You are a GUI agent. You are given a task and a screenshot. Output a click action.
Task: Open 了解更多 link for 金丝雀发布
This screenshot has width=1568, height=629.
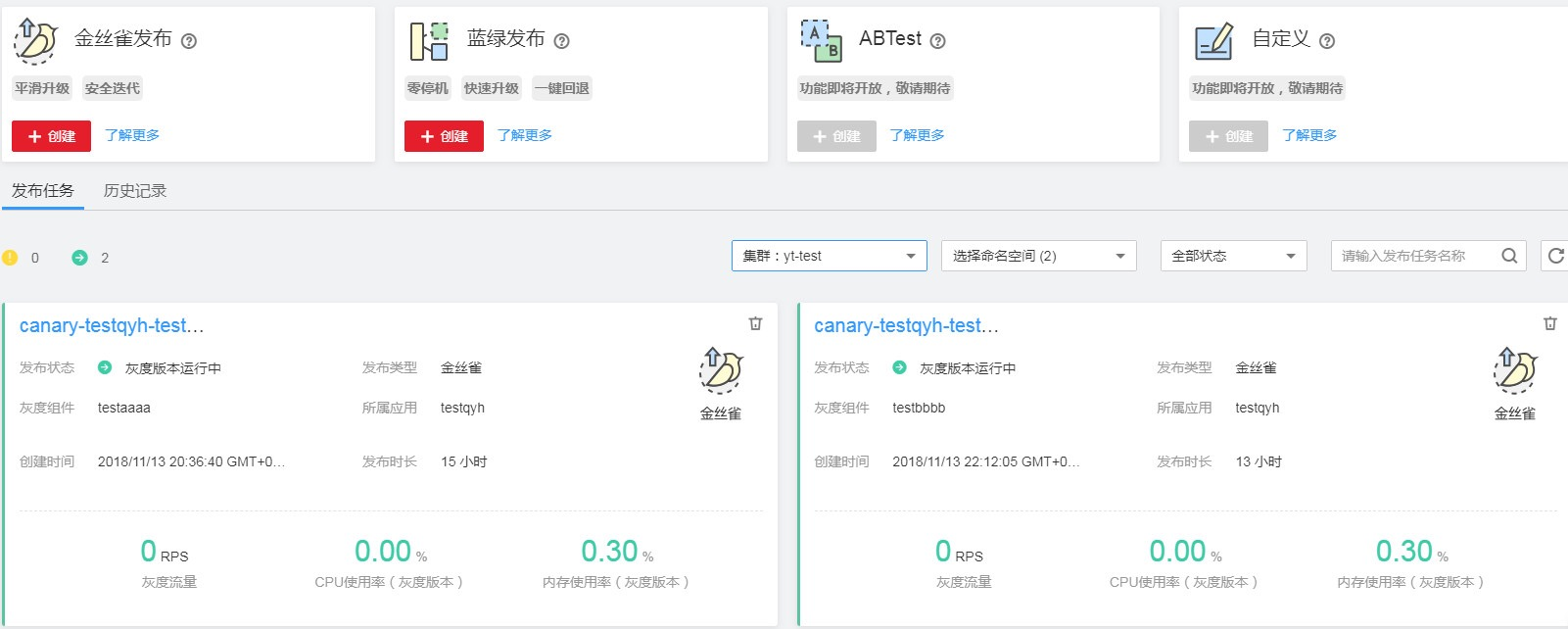click(x=132, y=135)
